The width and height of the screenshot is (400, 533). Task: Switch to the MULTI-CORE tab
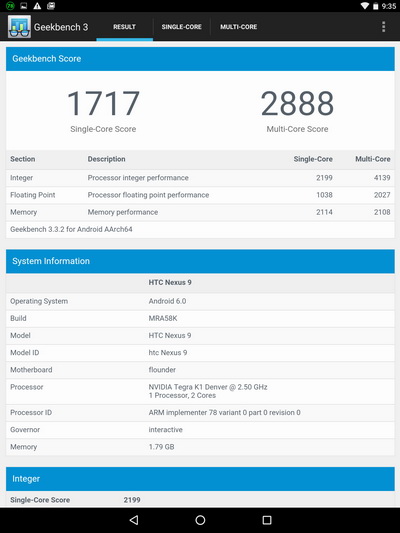[x=239, y=27]
